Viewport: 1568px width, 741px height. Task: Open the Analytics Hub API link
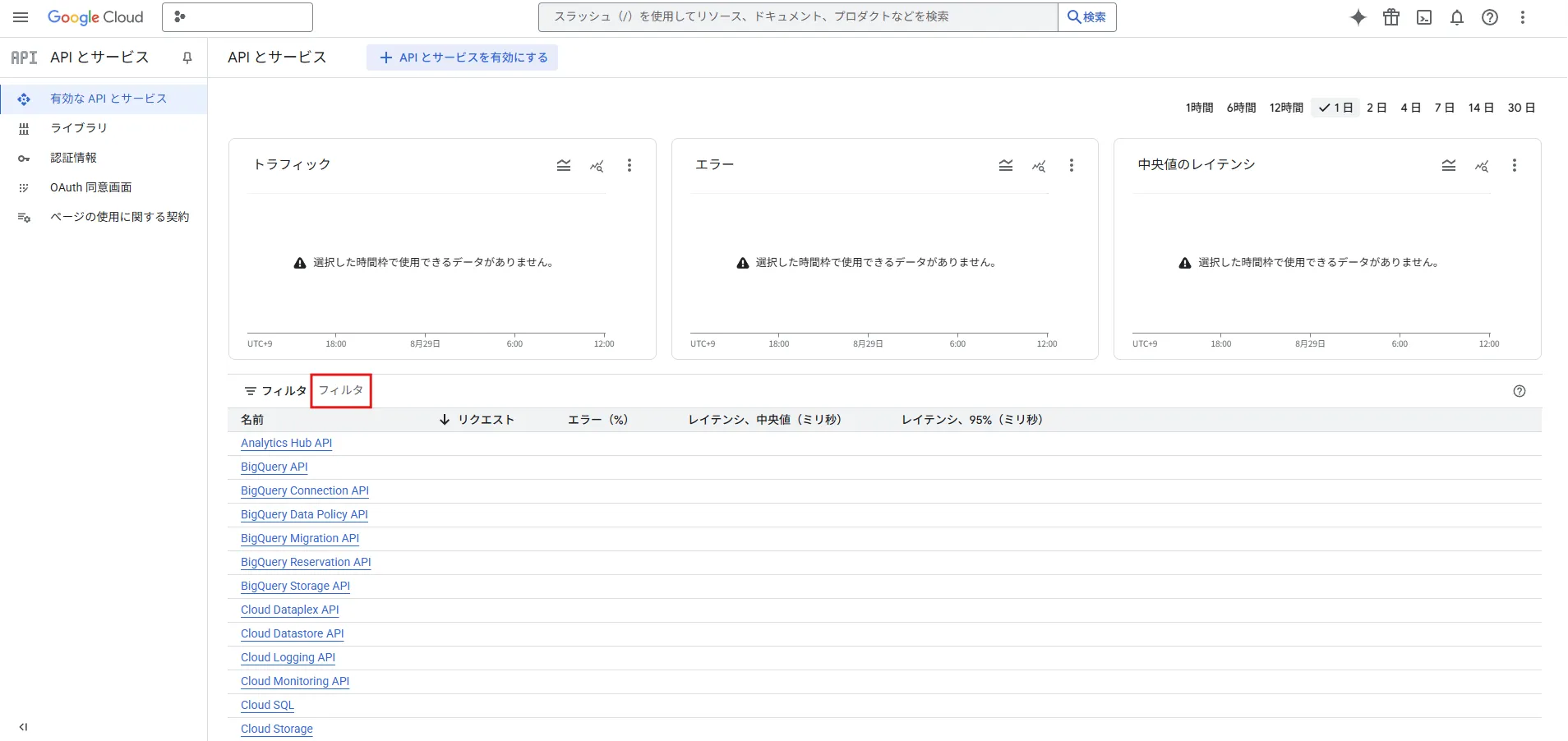287,444
